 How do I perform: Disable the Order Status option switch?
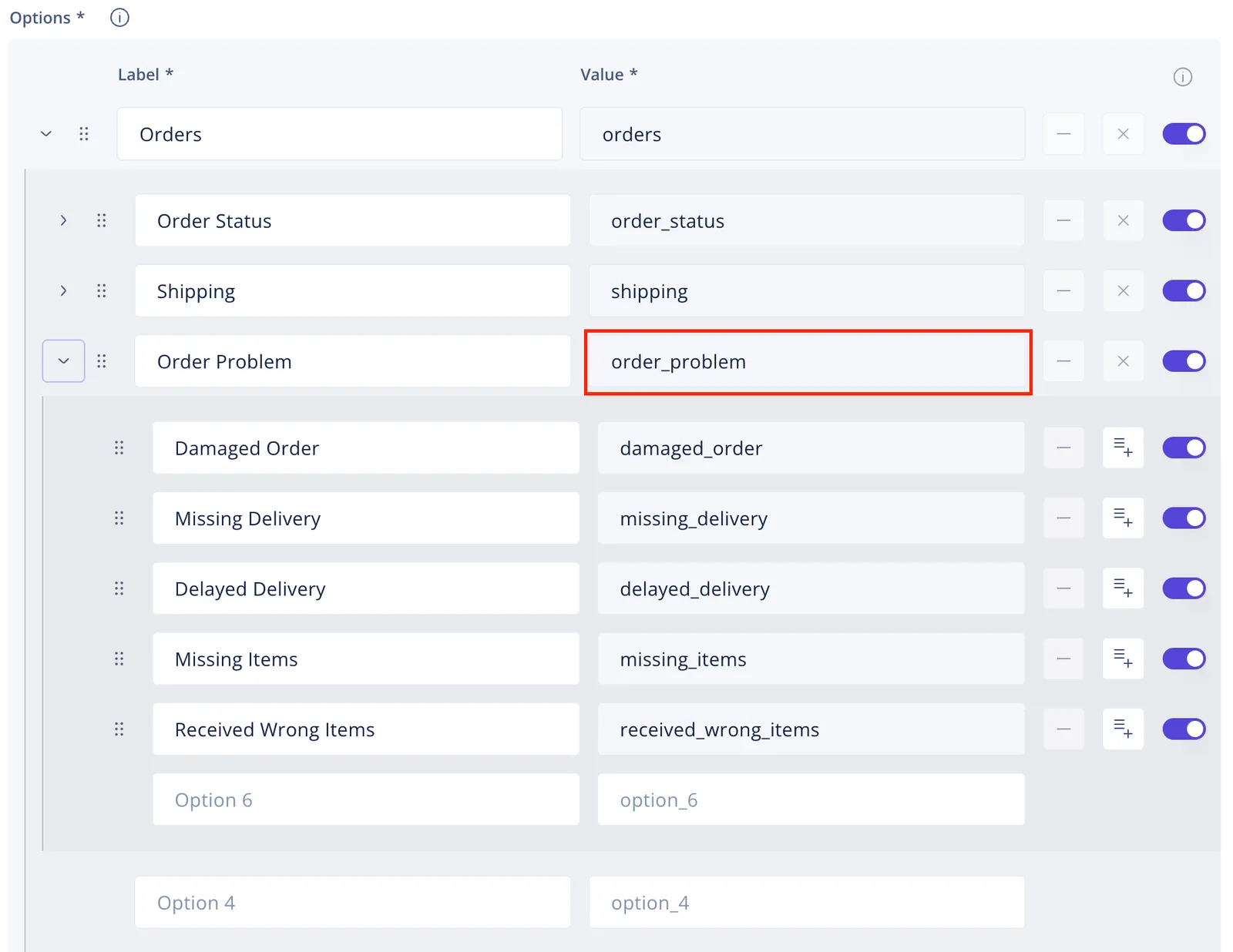coord(1184,220)
